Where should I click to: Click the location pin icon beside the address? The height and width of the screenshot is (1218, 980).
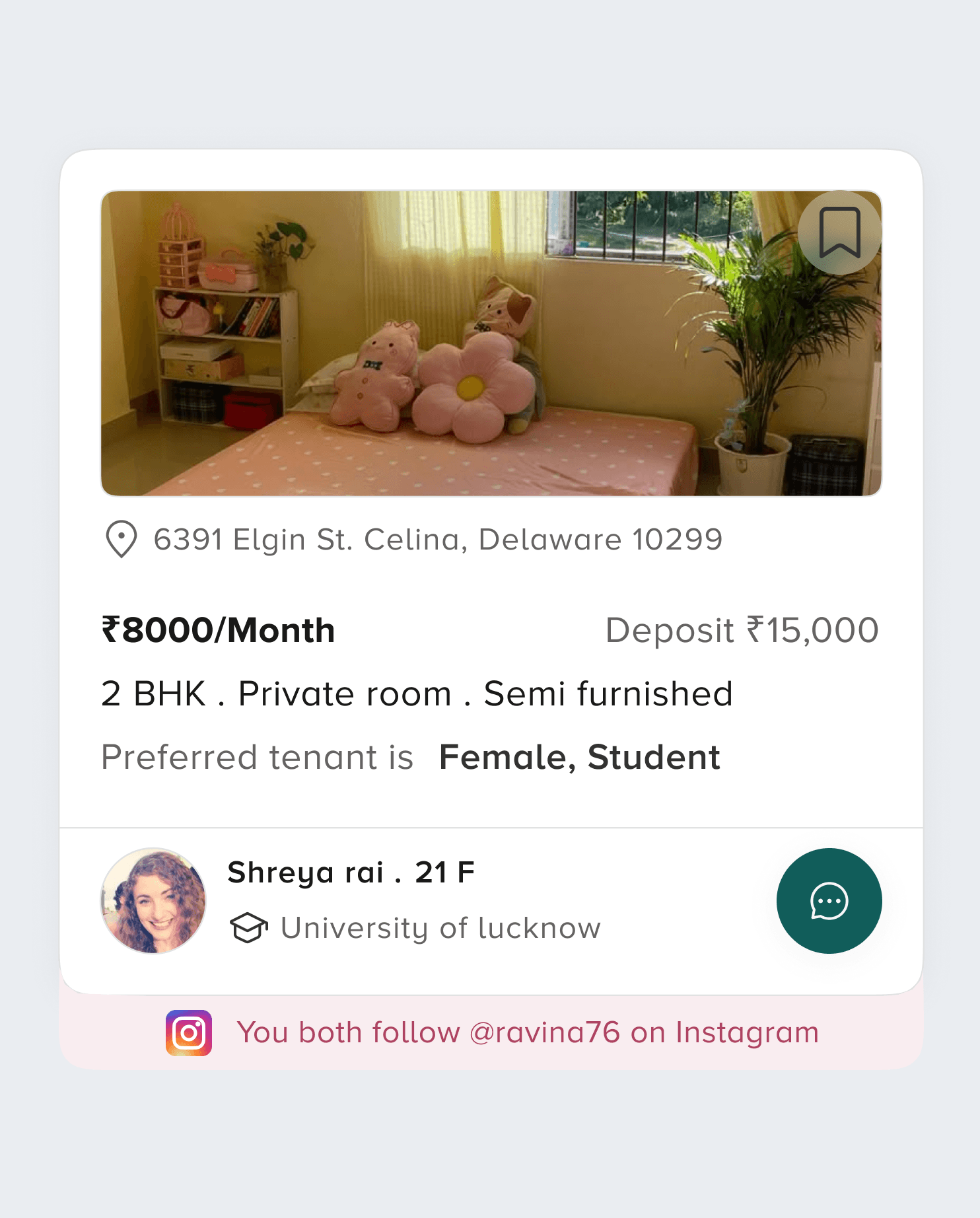click(x=122, y=540)
